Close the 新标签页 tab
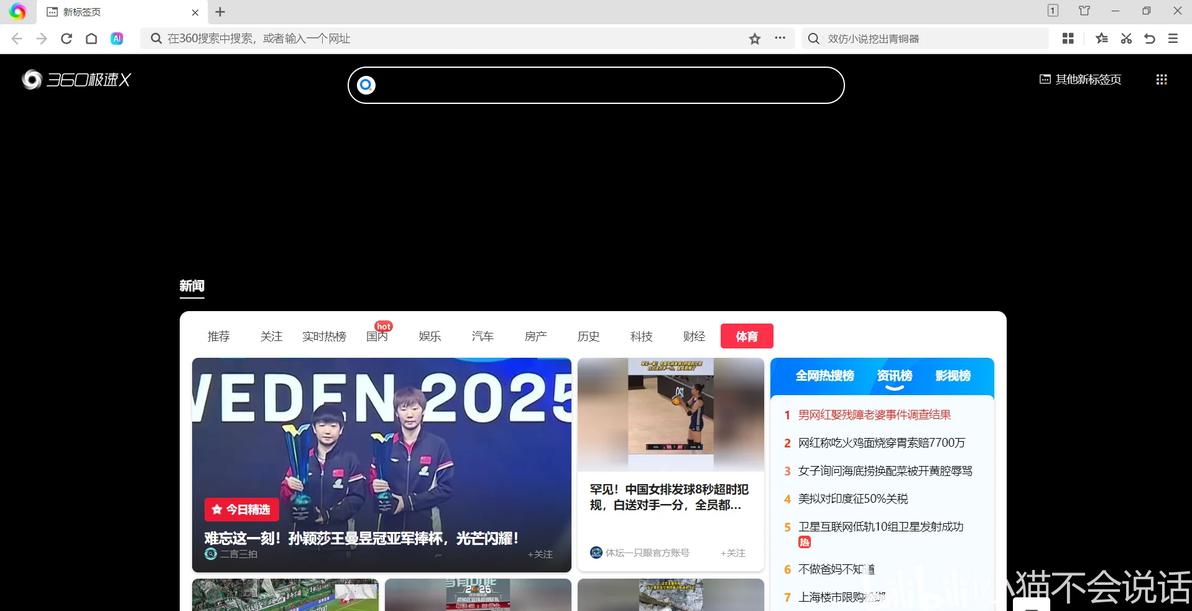Screen dimensions: 1192x611 tap(195, 12)
